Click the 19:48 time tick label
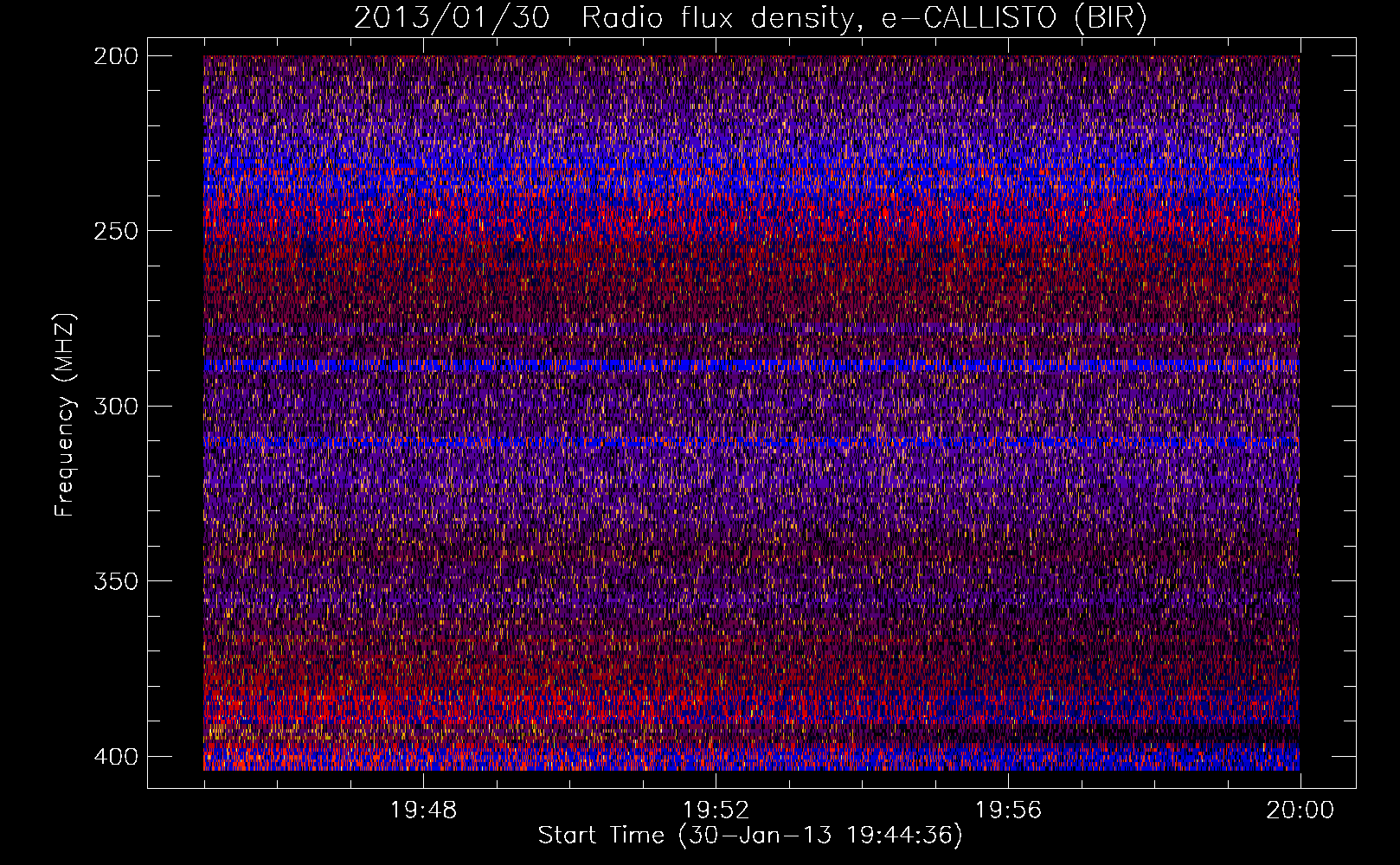The image size is (1400, 865). [423, 811]
